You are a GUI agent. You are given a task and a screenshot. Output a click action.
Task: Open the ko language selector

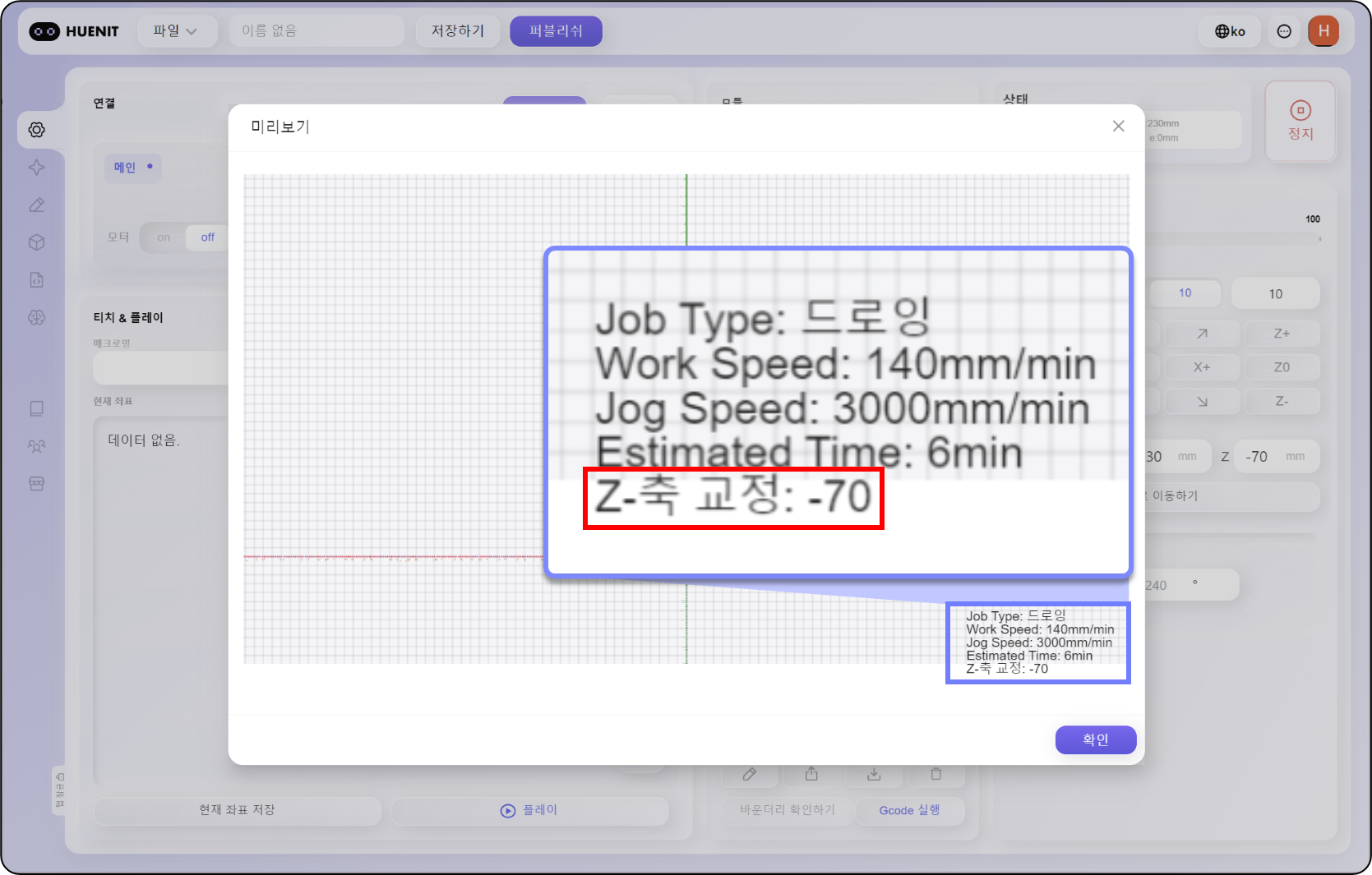(x=1230, y=31)
